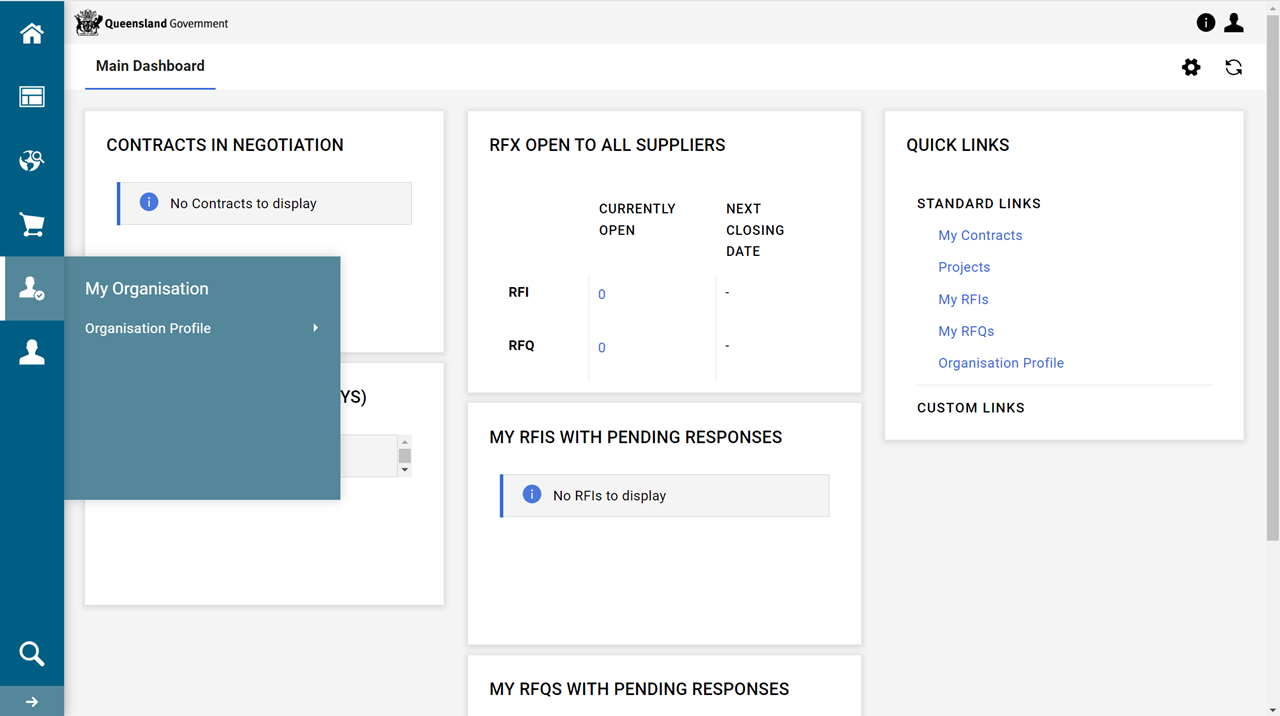Expand the sidebar with arrow button
The image size is (1280, 716).
(32, 702)
